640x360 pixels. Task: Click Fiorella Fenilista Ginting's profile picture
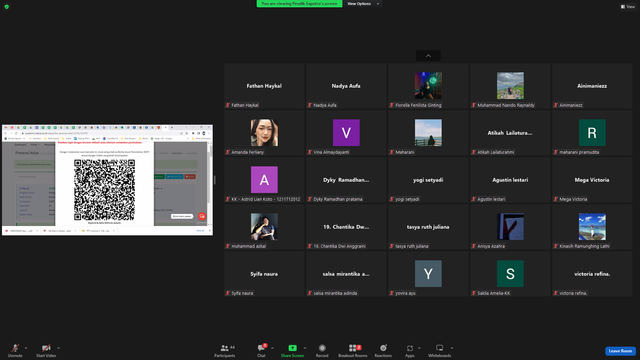coord(428,85)
